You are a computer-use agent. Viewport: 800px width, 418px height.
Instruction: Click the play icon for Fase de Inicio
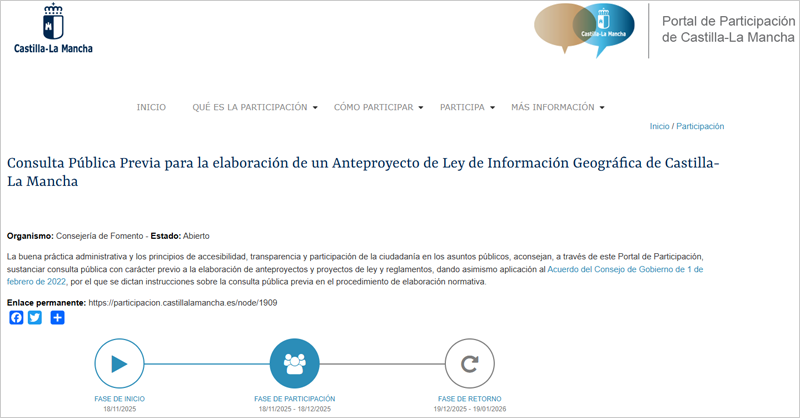(x=119, y=364)
